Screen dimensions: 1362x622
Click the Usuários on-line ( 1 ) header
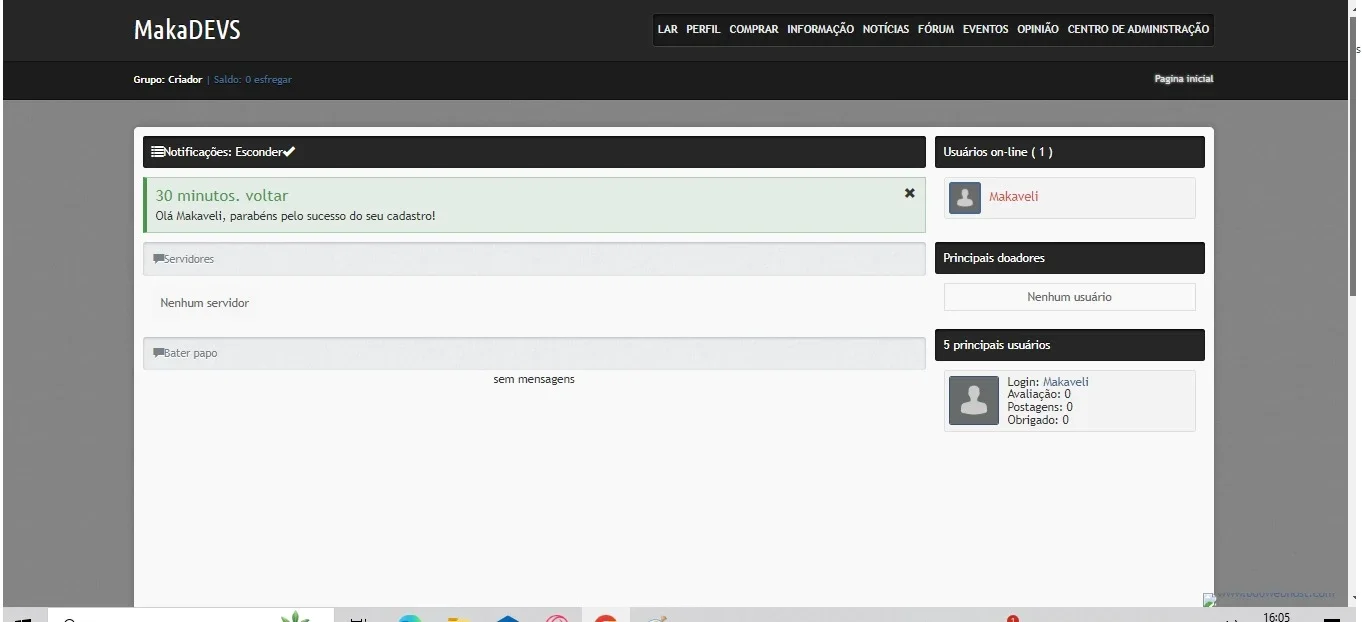click(1070, 152)
